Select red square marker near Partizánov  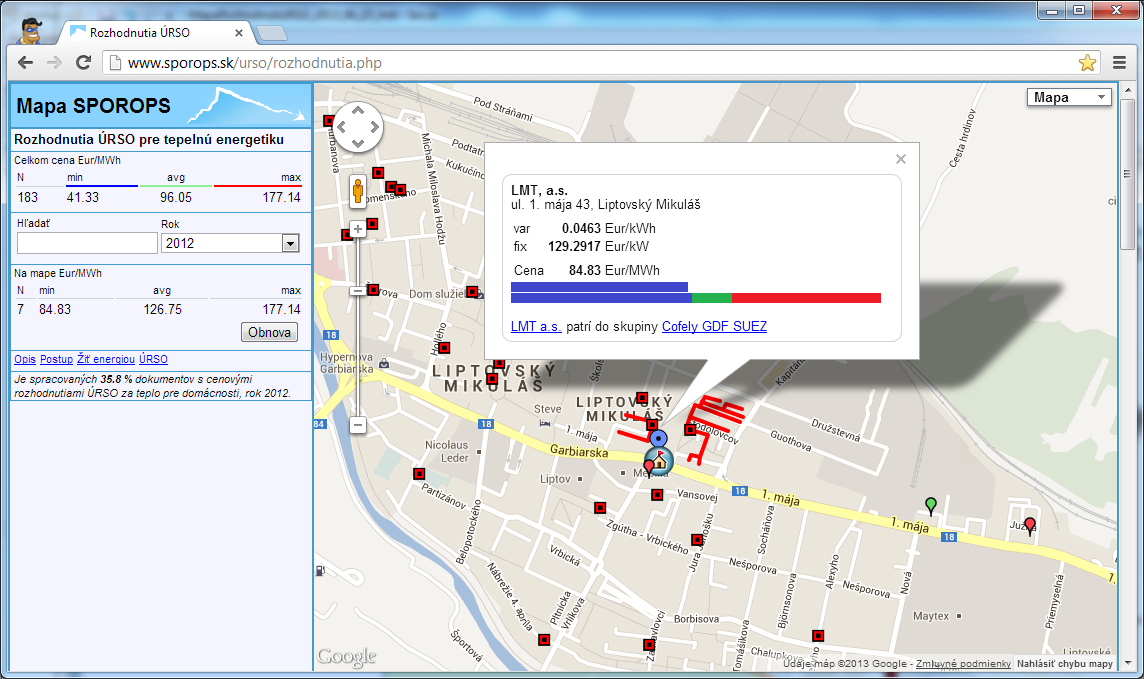(x=419, y=473)
